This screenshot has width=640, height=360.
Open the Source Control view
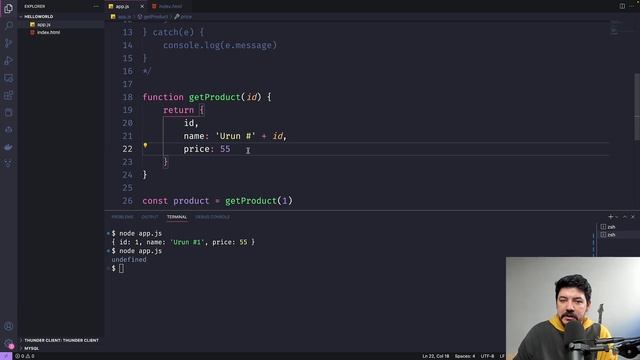click(x=8, y=43)
